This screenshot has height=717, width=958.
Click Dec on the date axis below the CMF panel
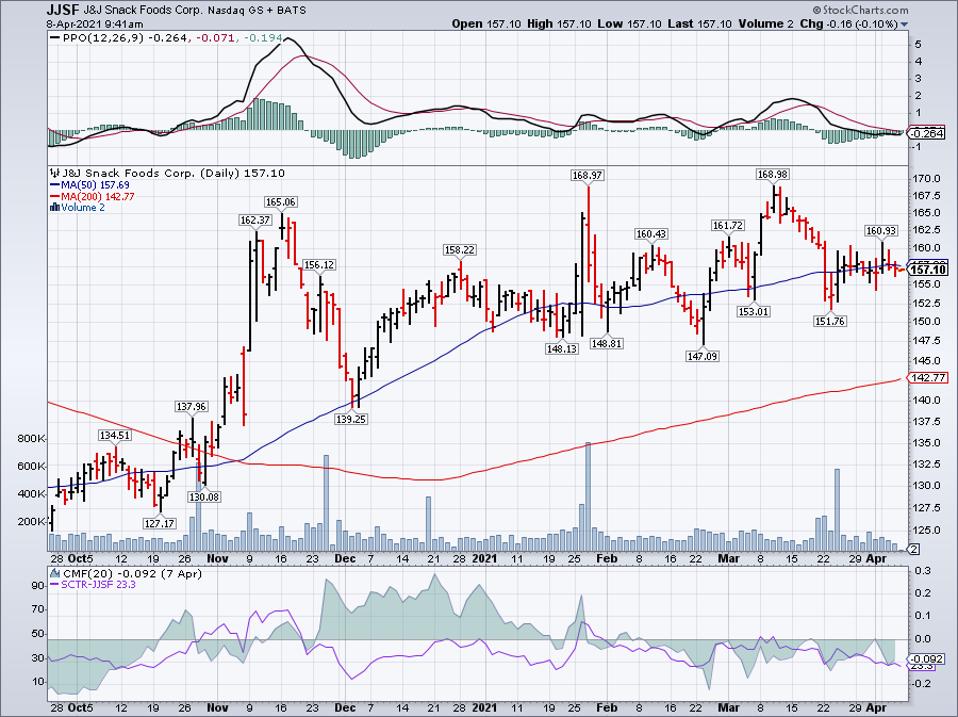click(x=345, y=708)
